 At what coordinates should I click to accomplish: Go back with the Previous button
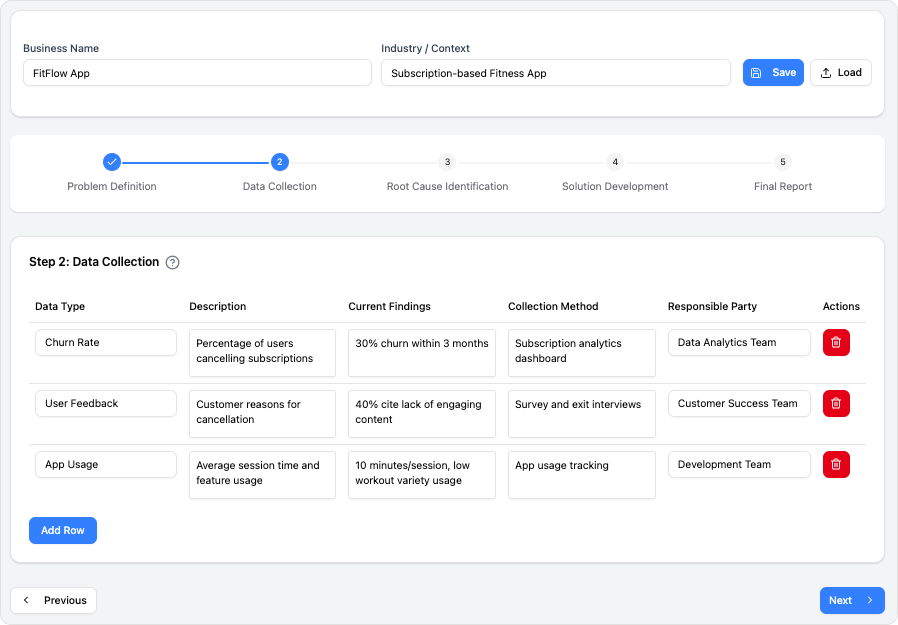(54, 600)
